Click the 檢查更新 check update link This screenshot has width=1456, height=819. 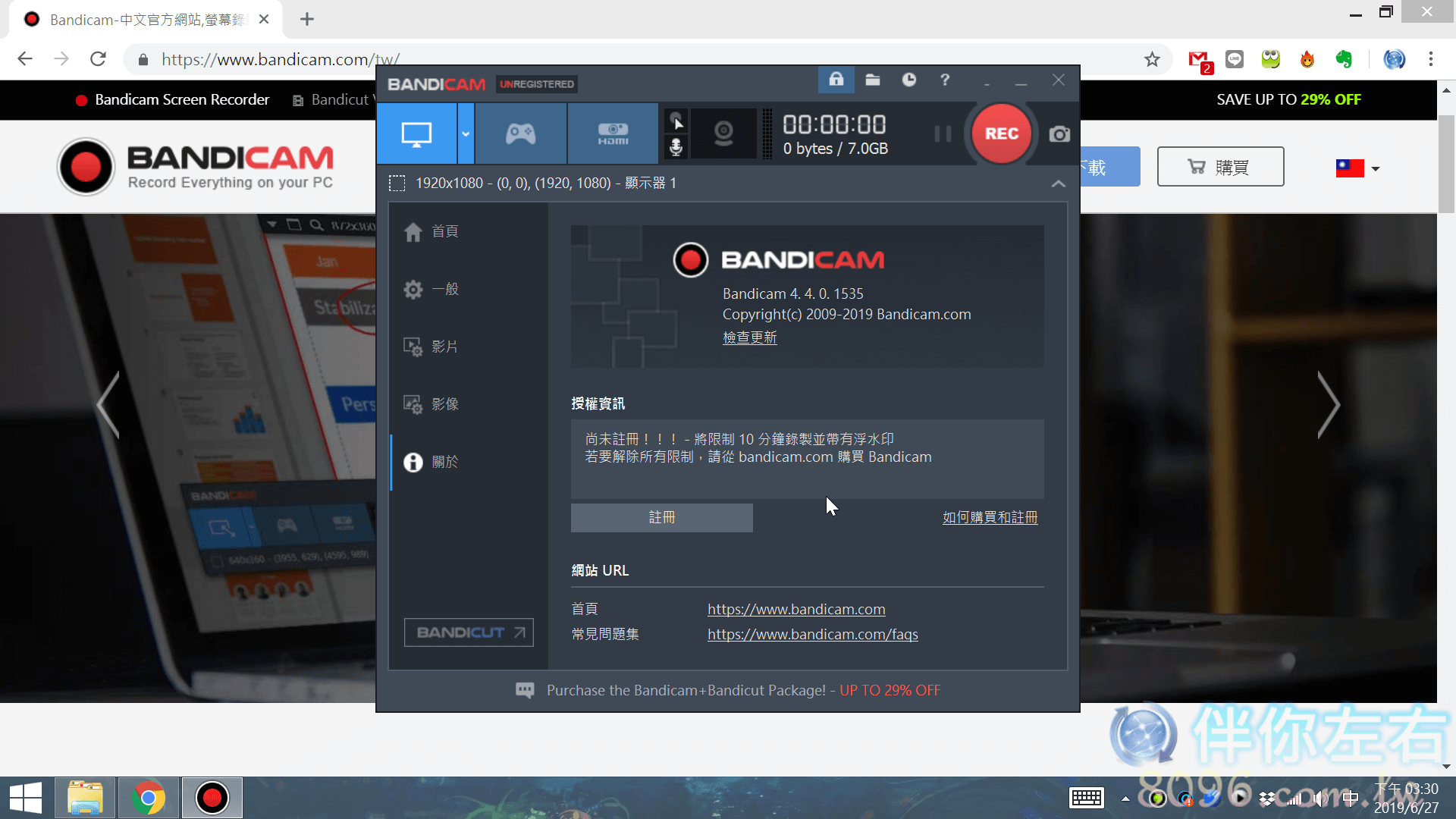[x=749, y=337]
